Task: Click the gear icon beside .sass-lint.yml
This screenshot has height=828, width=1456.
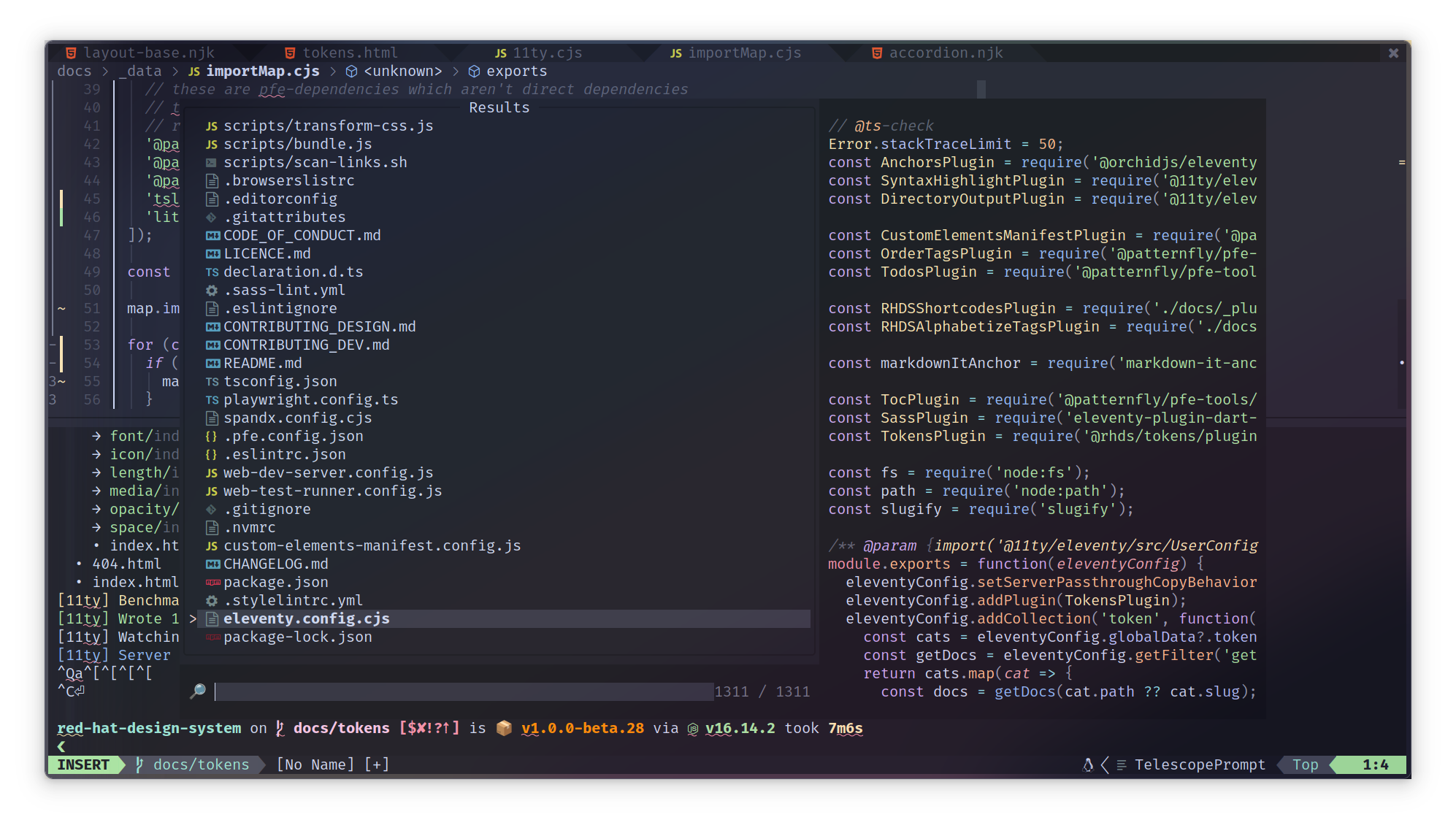Action: pyautogui.click(x=212, y=290)
